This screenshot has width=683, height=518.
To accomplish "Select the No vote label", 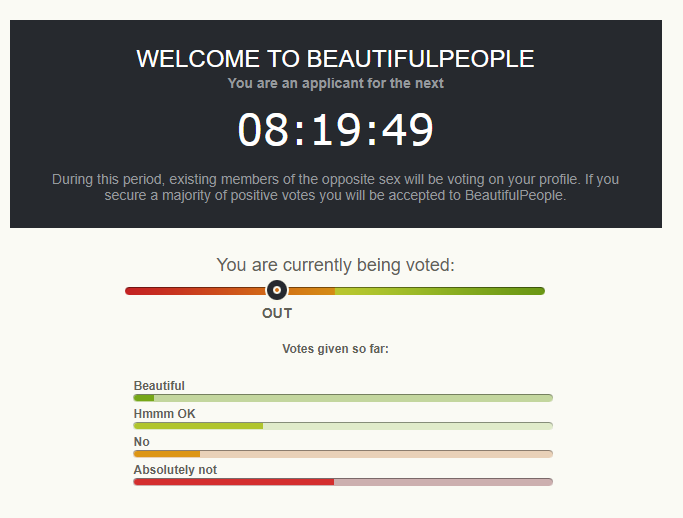I will 142,442.
